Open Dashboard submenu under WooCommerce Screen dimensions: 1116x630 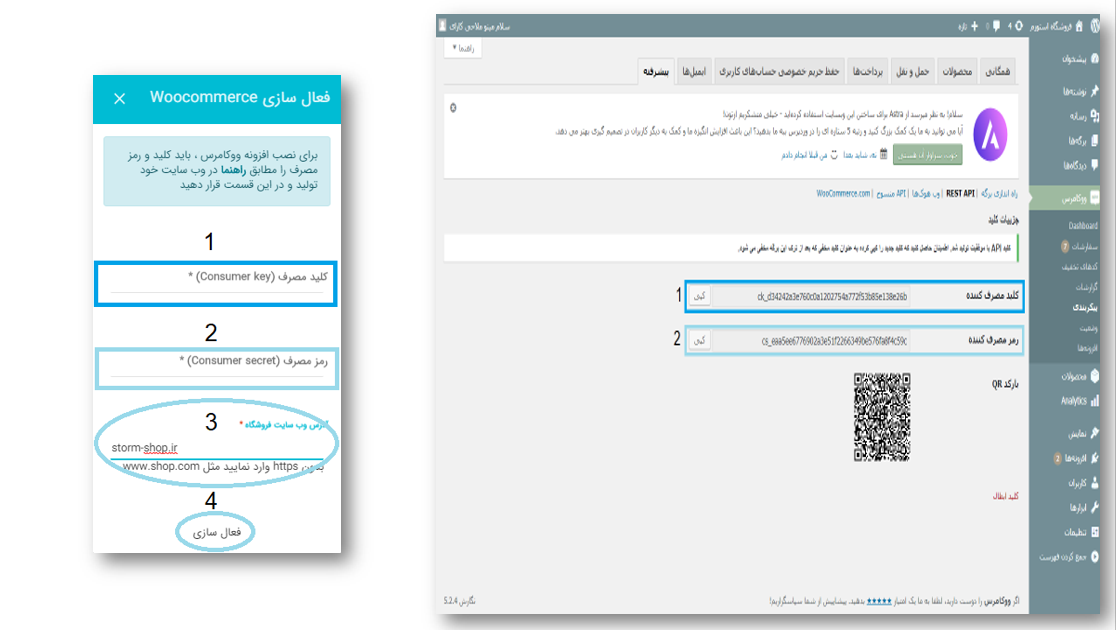(1082, 226)
